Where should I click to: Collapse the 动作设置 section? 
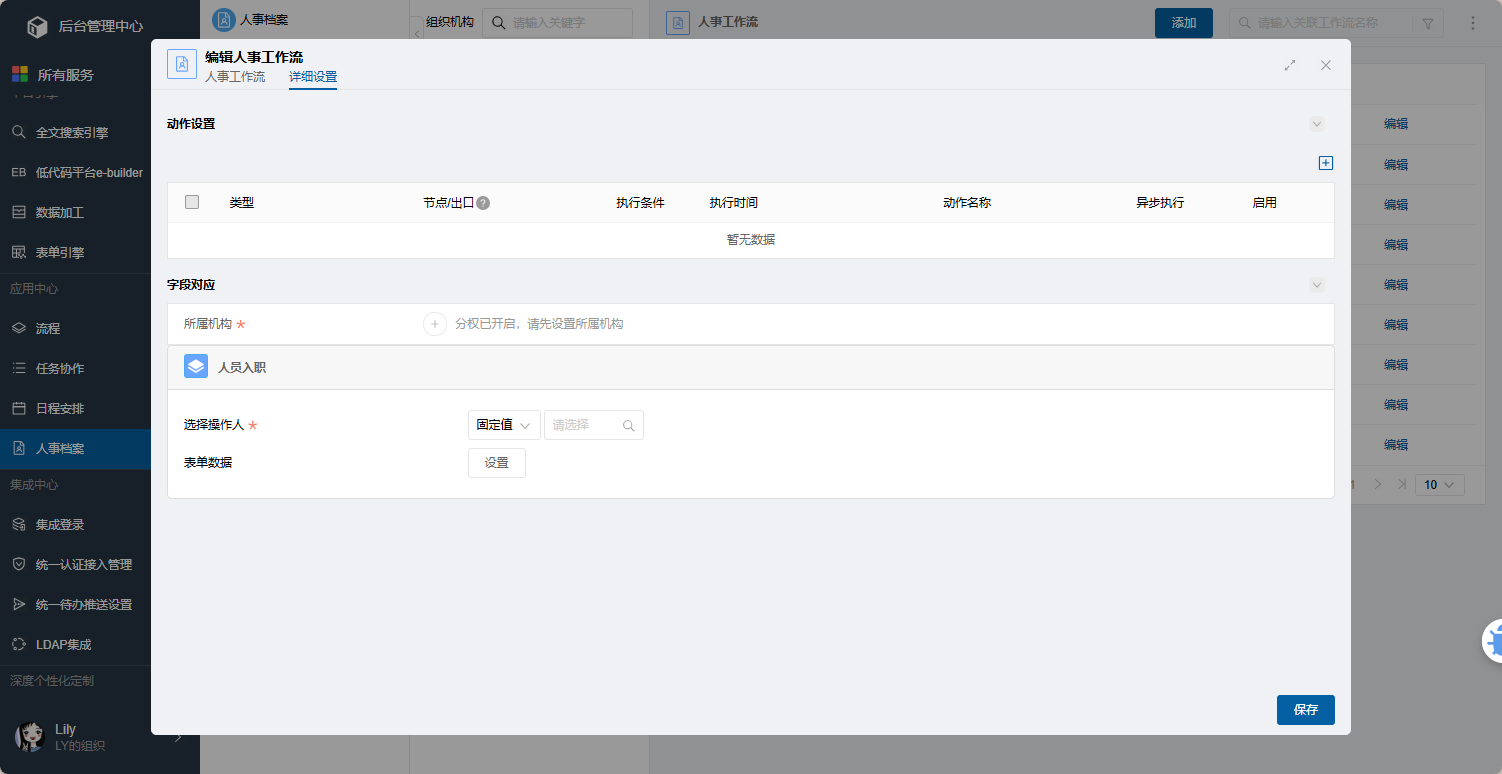pyautogui.click(x=1317, y=124)
